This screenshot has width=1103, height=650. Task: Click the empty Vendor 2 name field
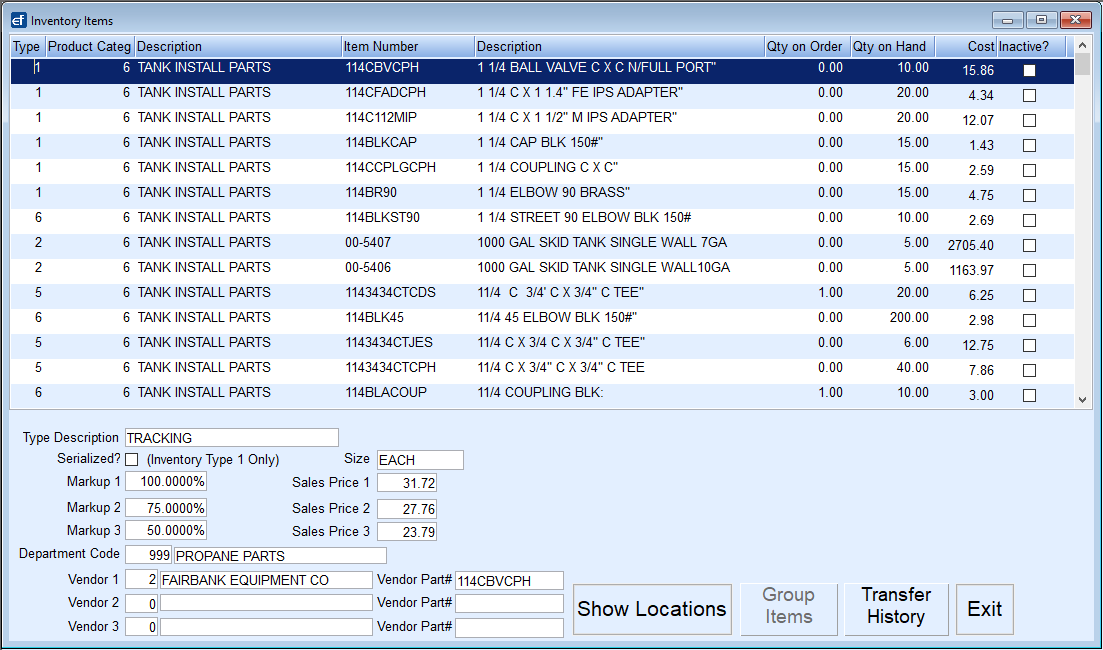pos(267,603)
